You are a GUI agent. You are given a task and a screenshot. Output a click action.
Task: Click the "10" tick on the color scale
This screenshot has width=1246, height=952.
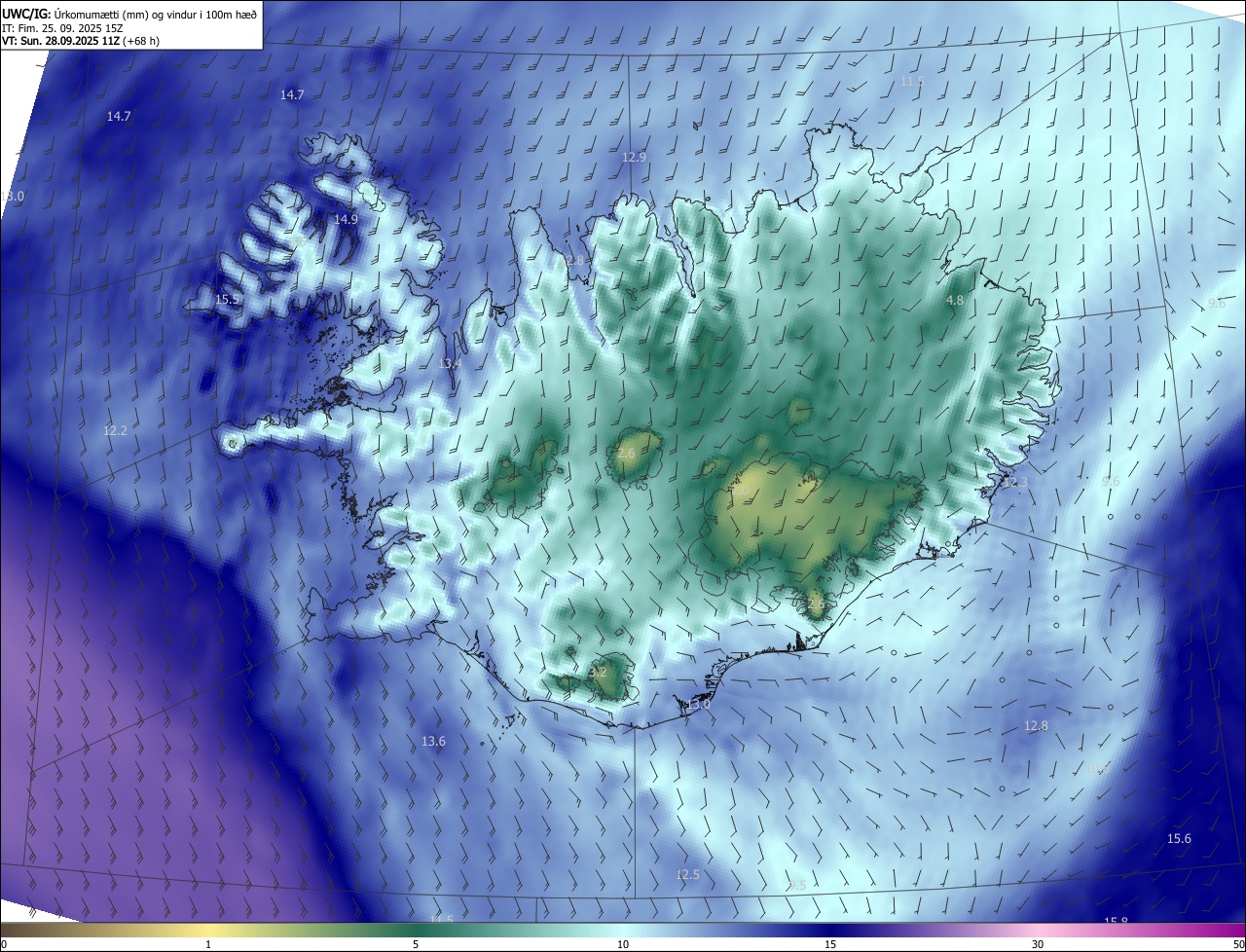point(623,944)
